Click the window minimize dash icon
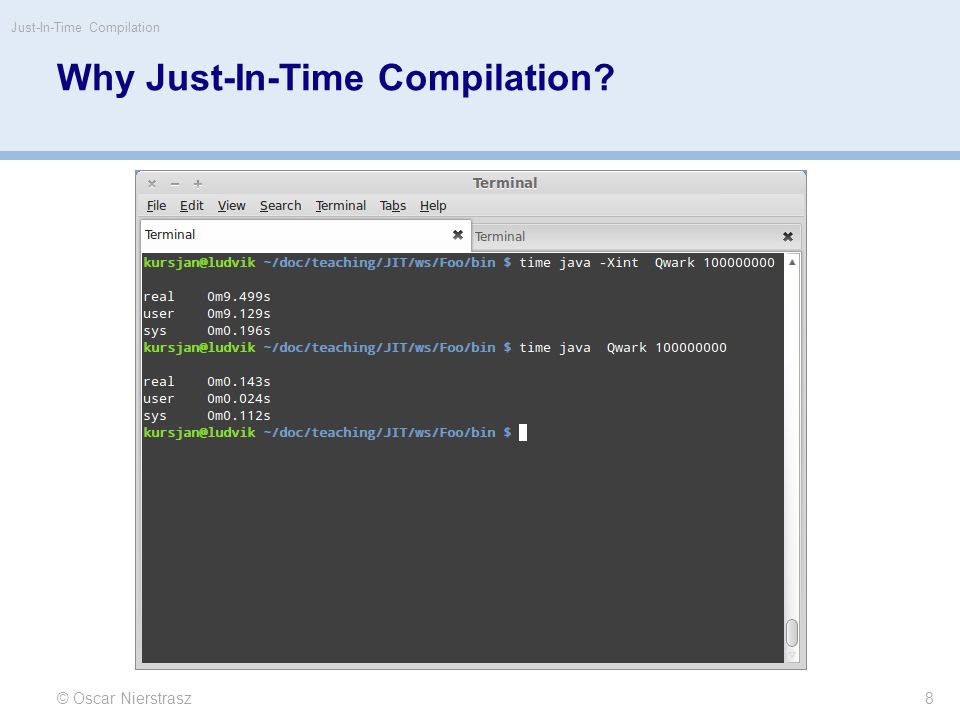 175,184
